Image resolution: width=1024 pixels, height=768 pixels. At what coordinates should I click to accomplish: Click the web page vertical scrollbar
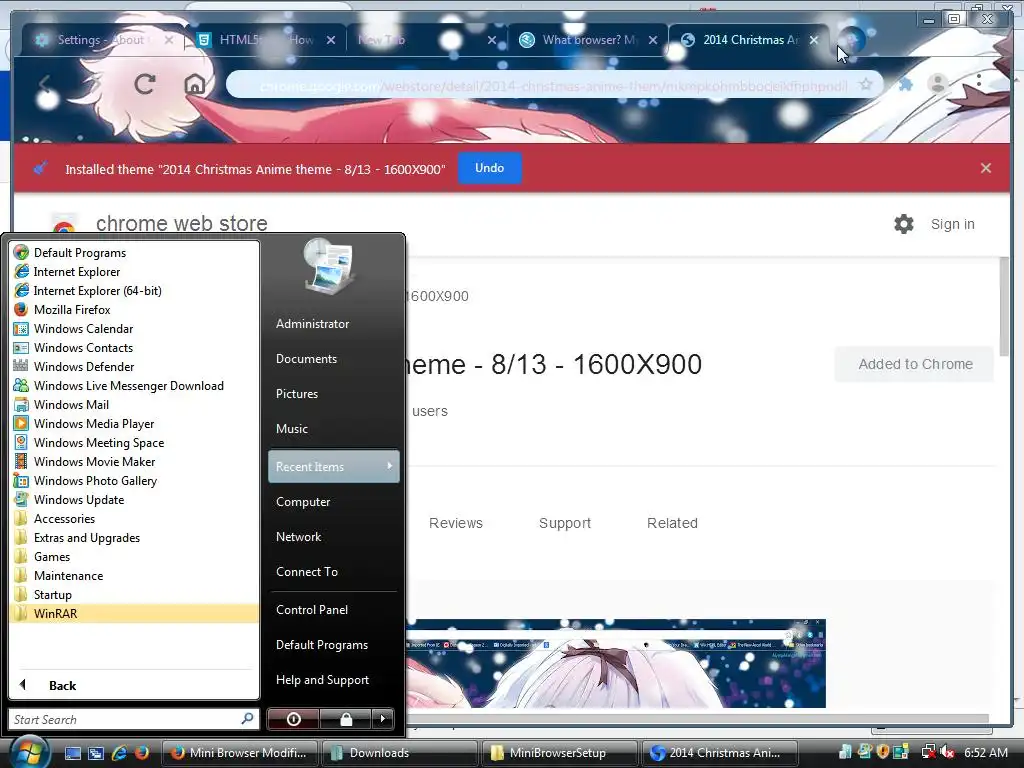(x=1004, y=307)
